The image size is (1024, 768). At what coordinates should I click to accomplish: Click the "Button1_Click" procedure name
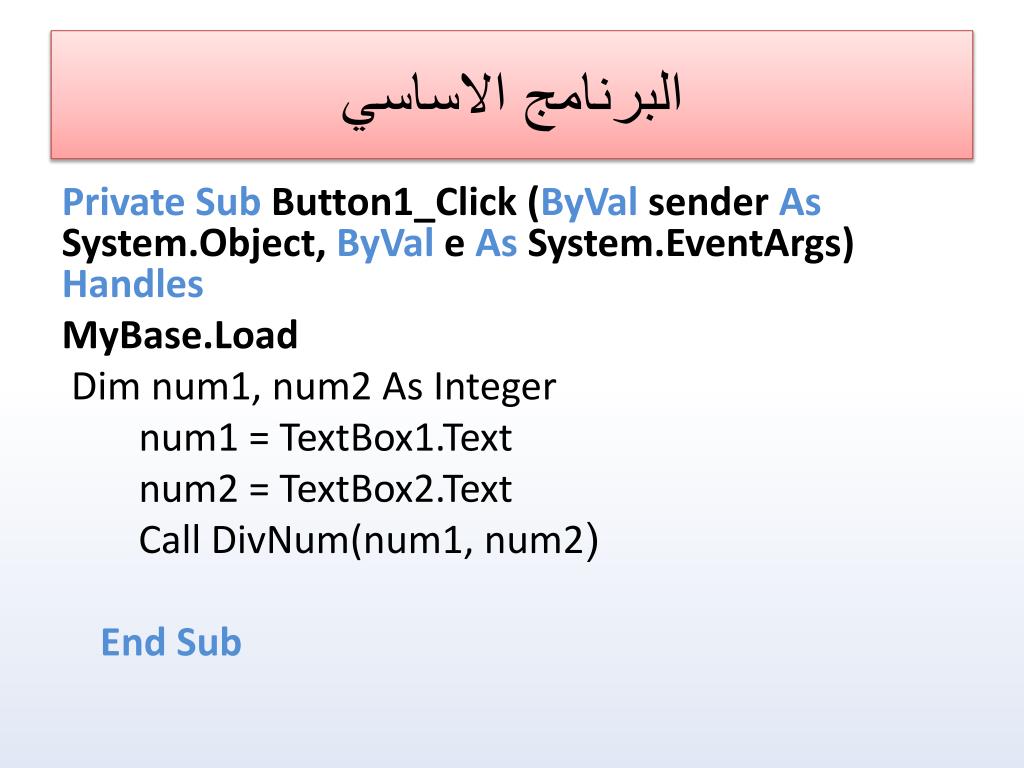point(394,203)
